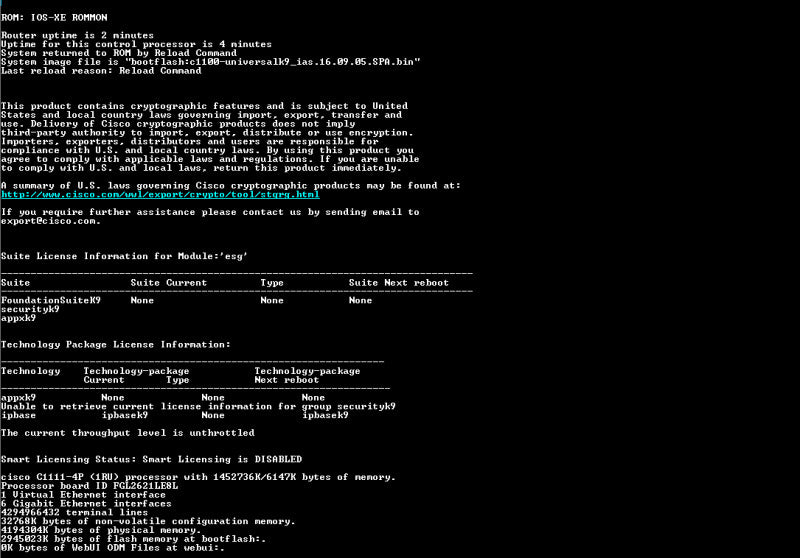Click the 'System returned to ROM by Reload Command' line

click(x=119, y=53)
